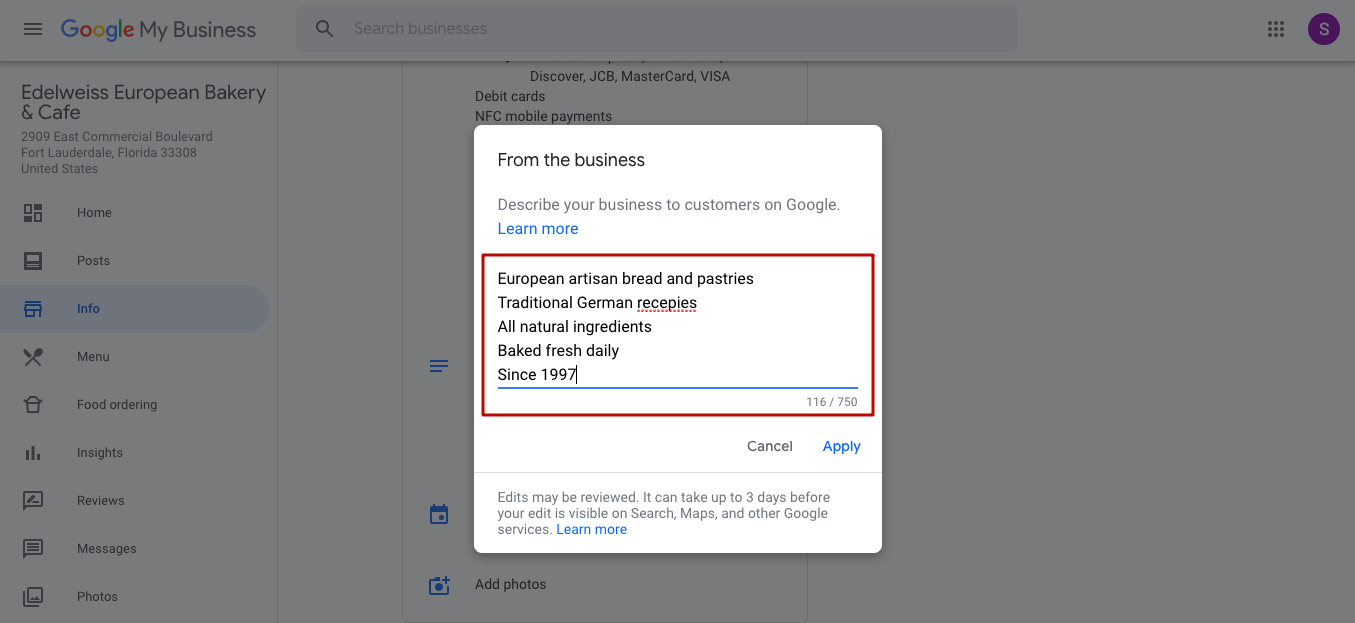
Task: Click the Google apps grid icon
Action: pos(1275,29)
